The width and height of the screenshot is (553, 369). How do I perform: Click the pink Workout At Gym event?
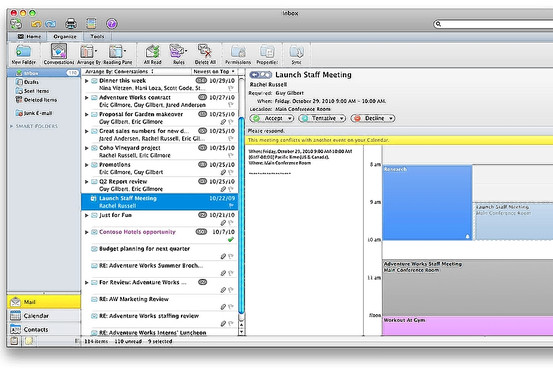468,326
